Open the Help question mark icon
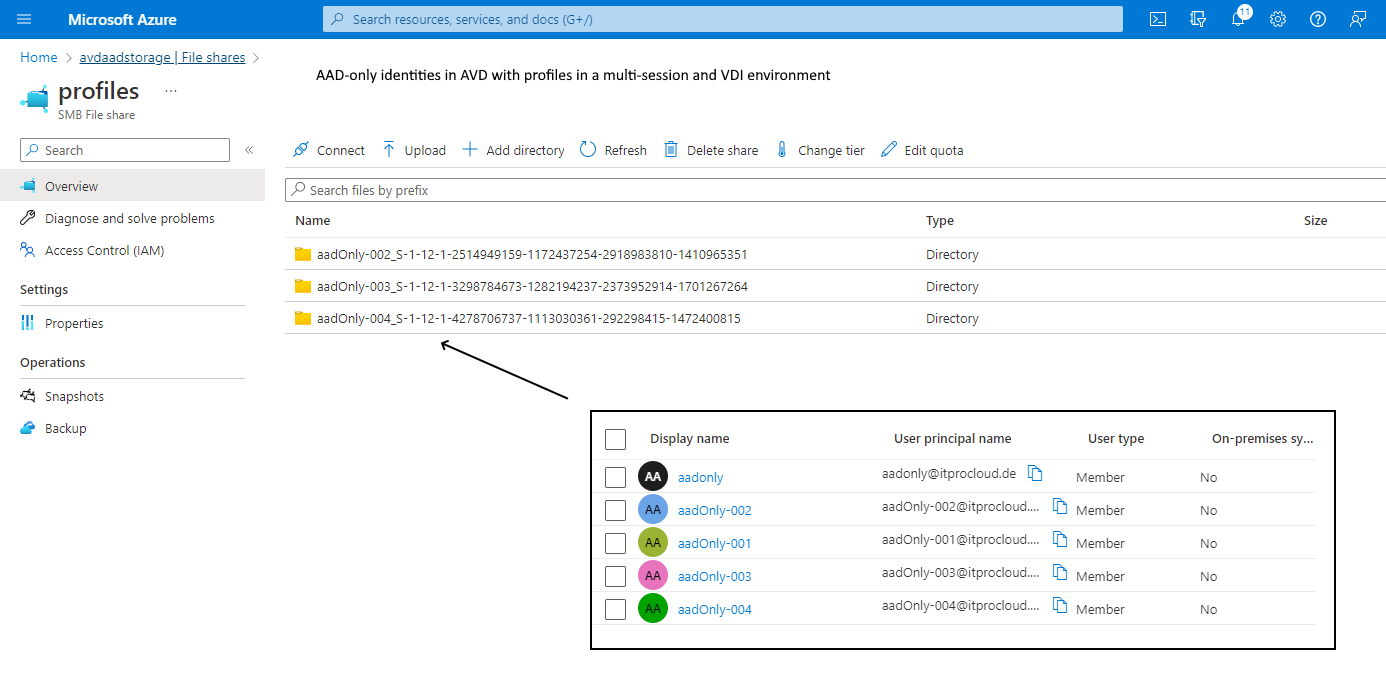This screenshot has width=1386, height=678. click(1318, 19)
